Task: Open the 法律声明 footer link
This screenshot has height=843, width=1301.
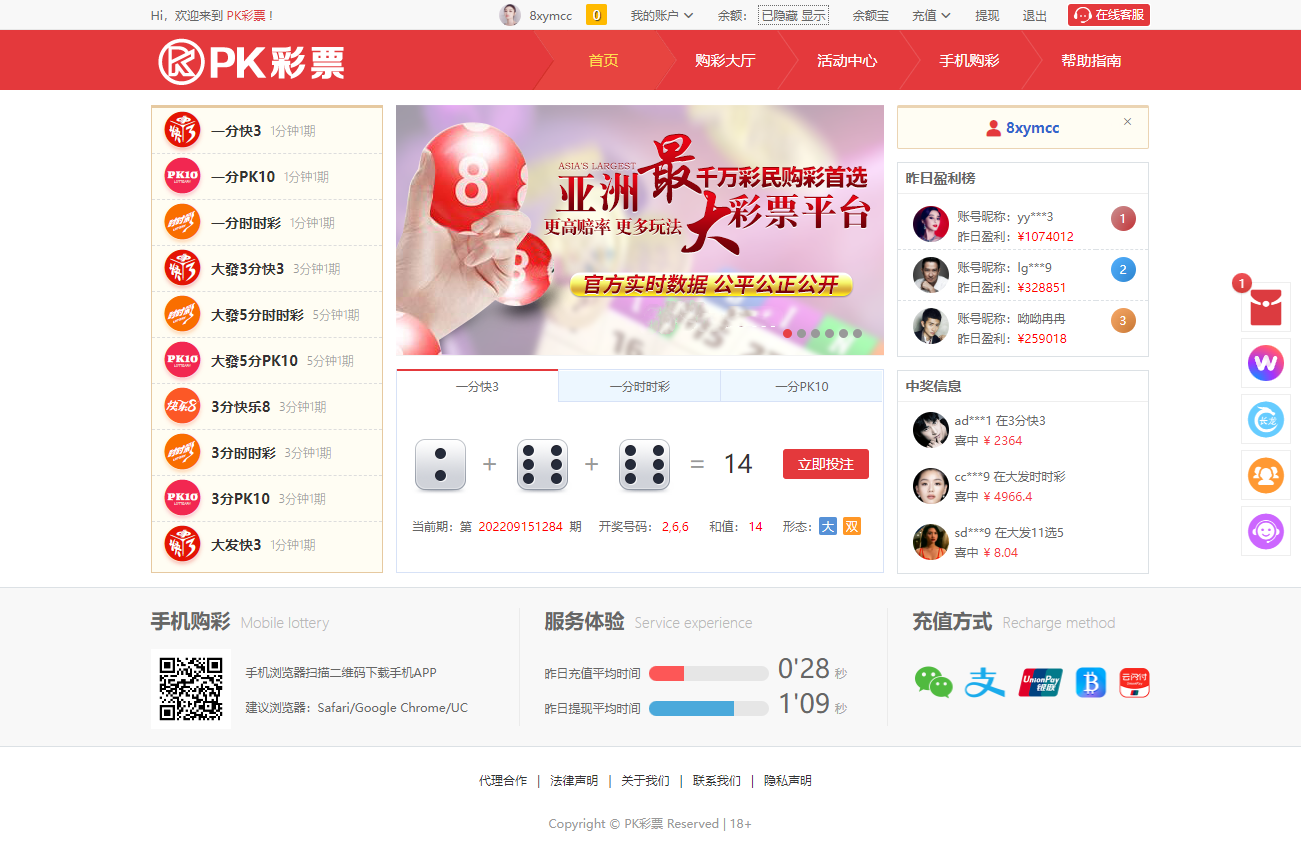Action: coord(574,781)
